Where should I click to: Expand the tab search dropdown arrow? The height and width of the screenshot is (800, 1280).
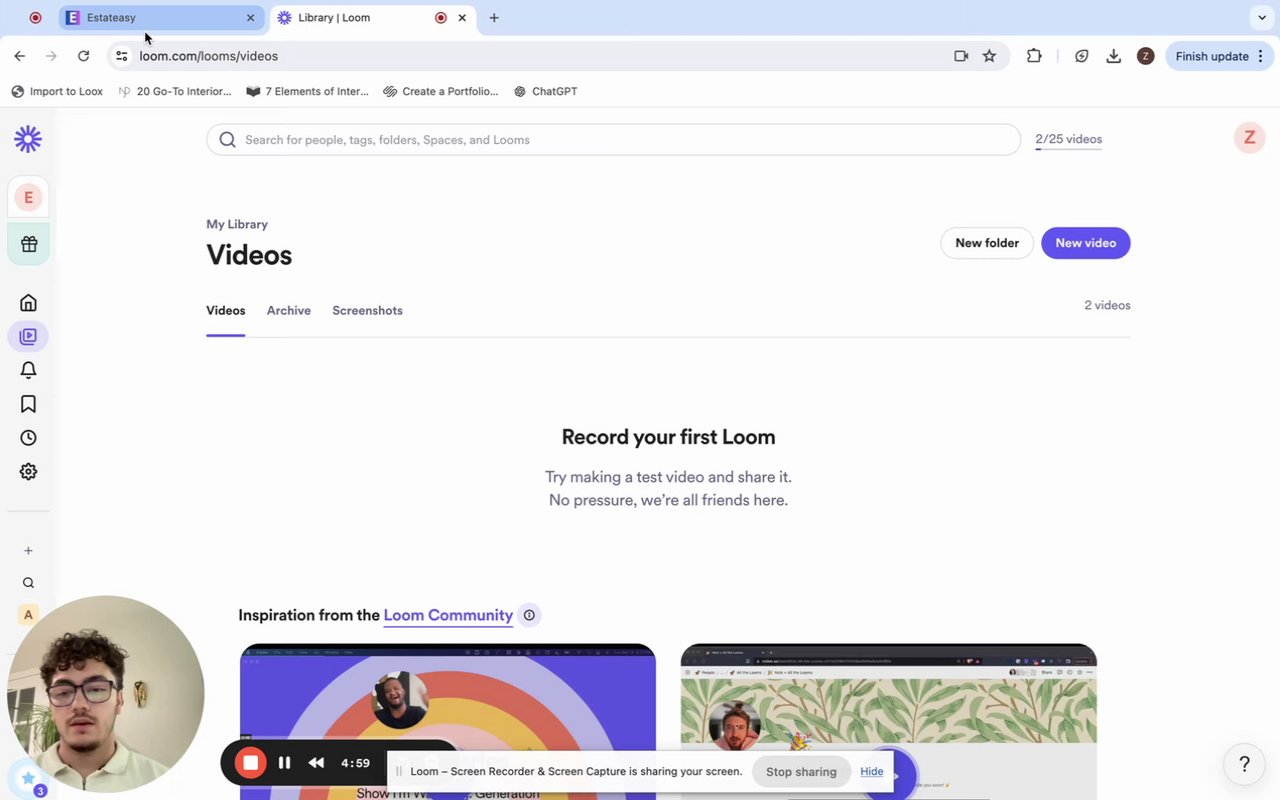pos(1262,18)
